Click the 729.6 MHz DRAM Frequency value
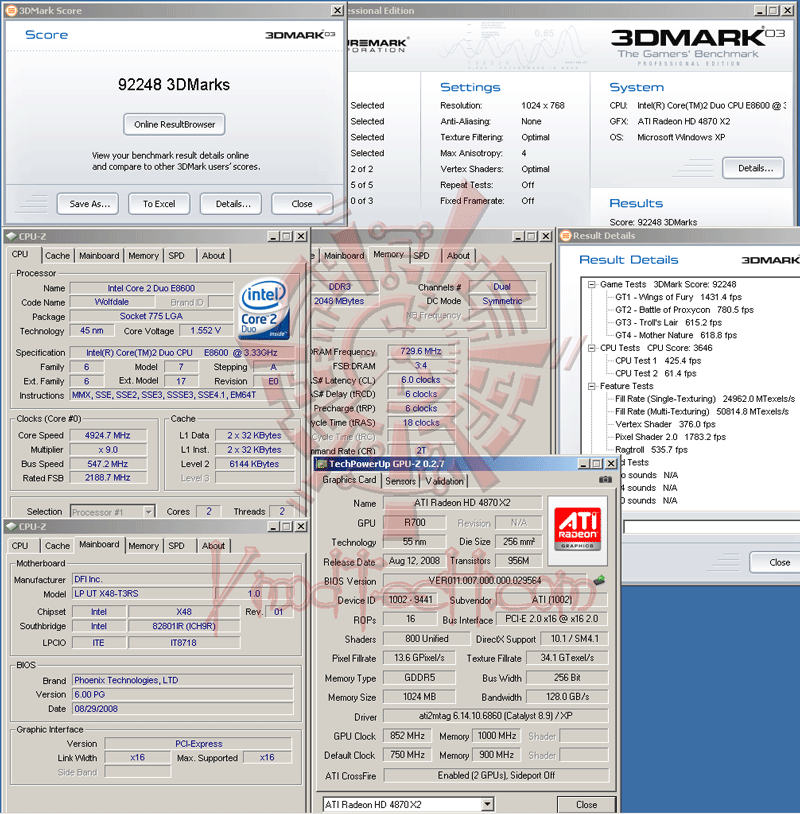 (x=421, y=351)
